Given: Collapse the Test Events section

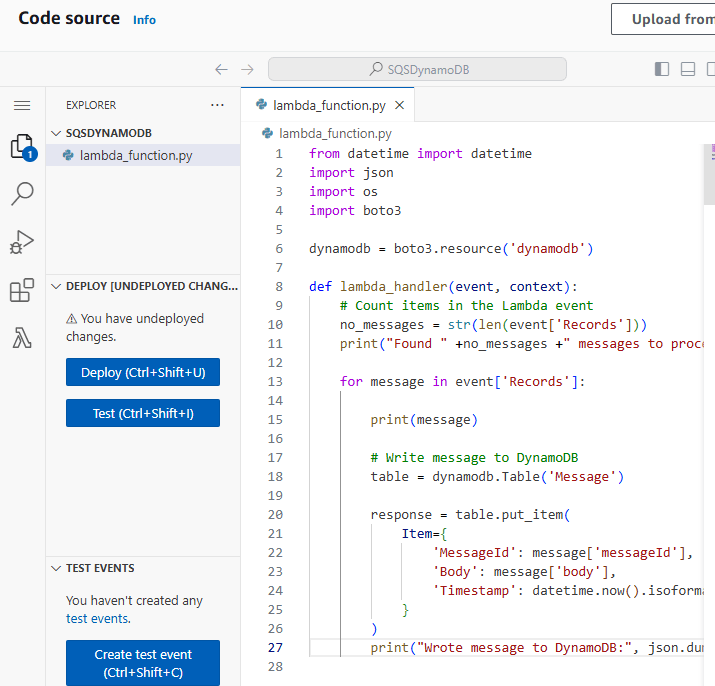Looking at the screenshot, I should pos(56,568).
